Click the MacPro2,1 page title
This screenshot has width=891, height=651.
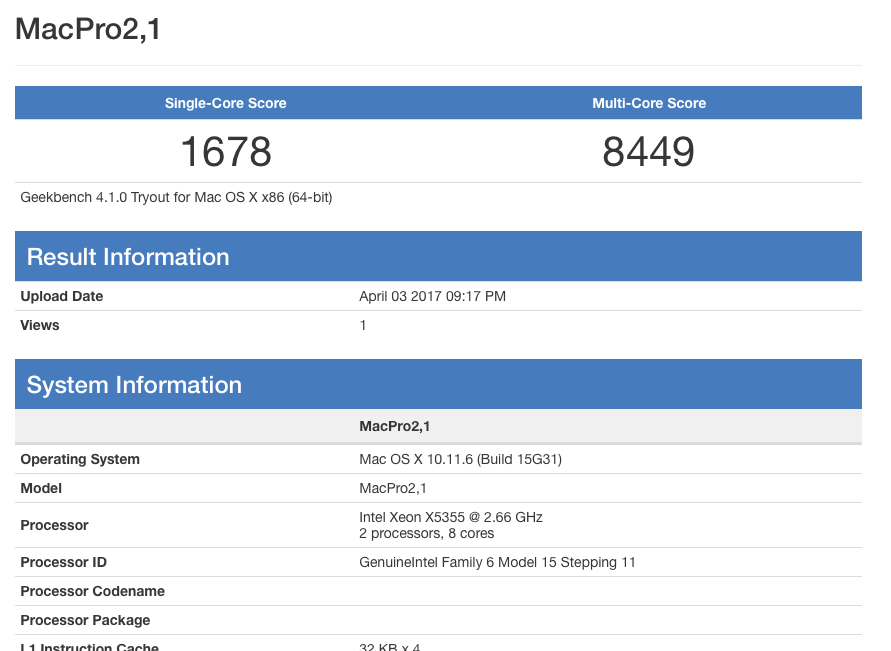pos(88,30)
